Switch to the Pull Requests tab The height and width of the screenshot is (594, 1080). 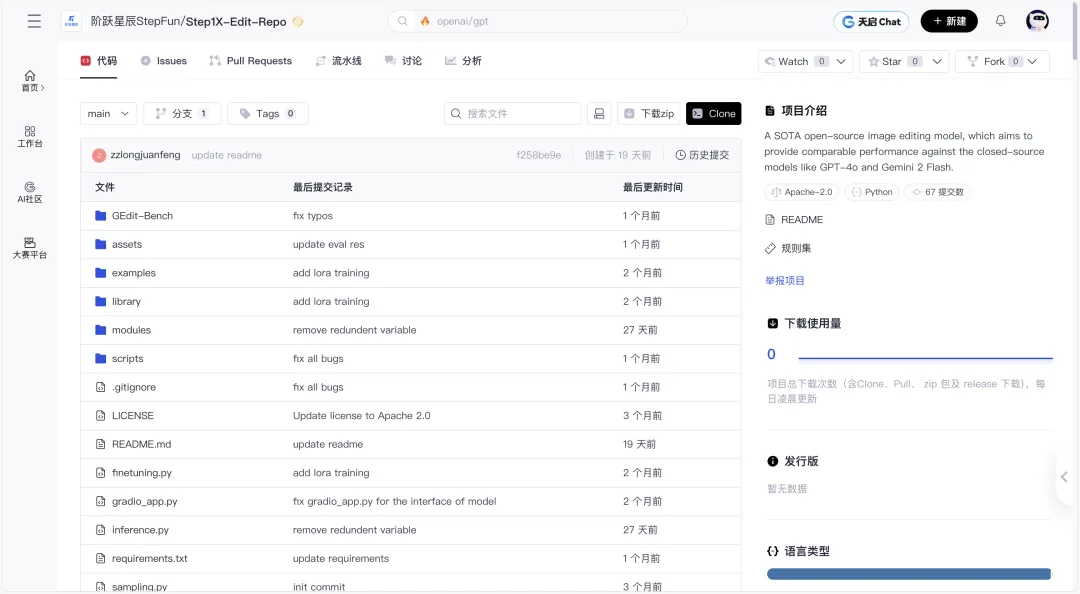click(x=251, y=61)
